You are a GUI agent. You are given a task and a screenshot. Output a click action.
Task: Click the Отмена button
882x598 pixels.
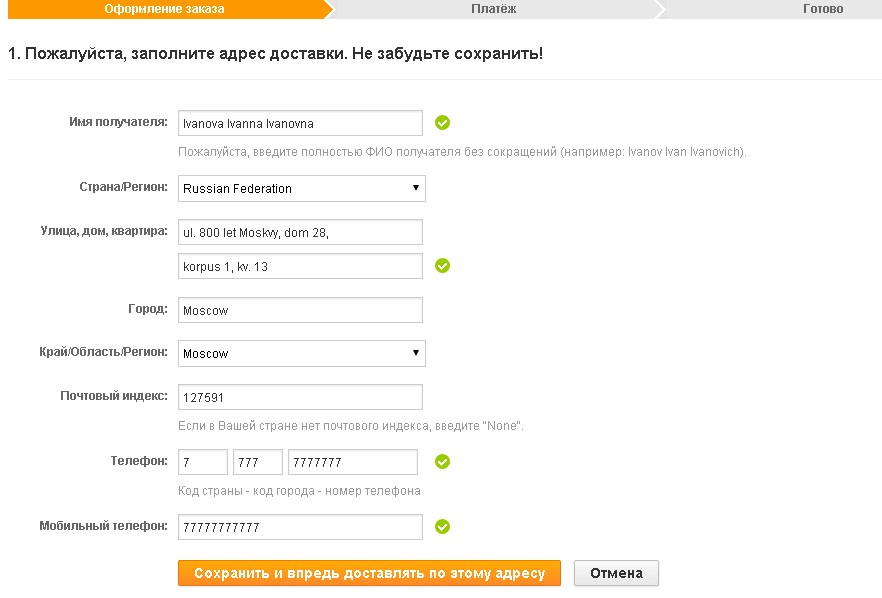tap(616, 573)
